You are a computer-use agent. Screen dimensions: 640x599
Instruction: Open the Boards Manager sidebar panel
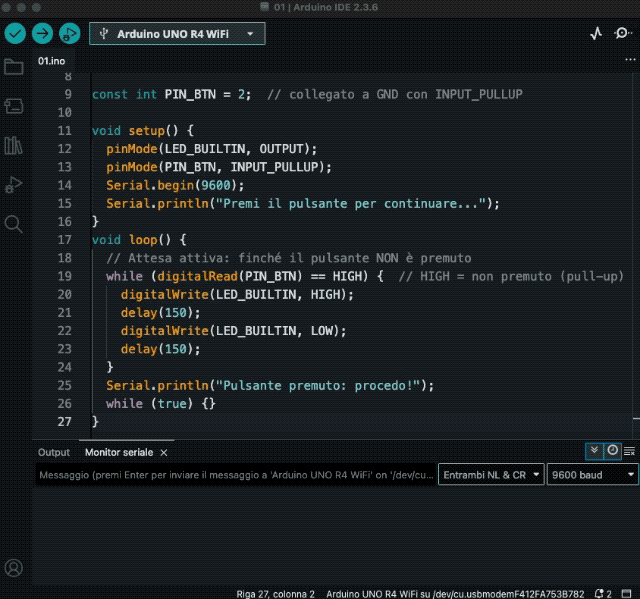(14, 106)
